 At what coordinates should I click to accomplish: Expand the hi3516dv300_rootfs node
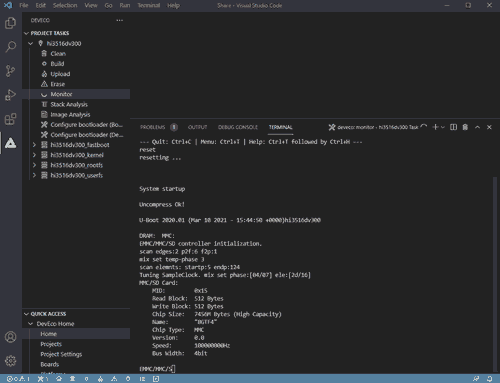(x=34, y=165)
